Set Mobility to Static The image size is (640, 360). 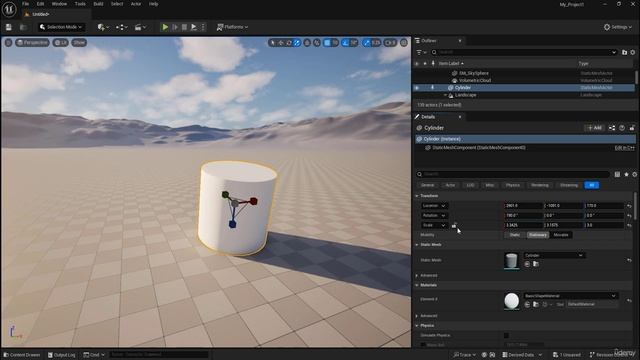tap(515, 235)
